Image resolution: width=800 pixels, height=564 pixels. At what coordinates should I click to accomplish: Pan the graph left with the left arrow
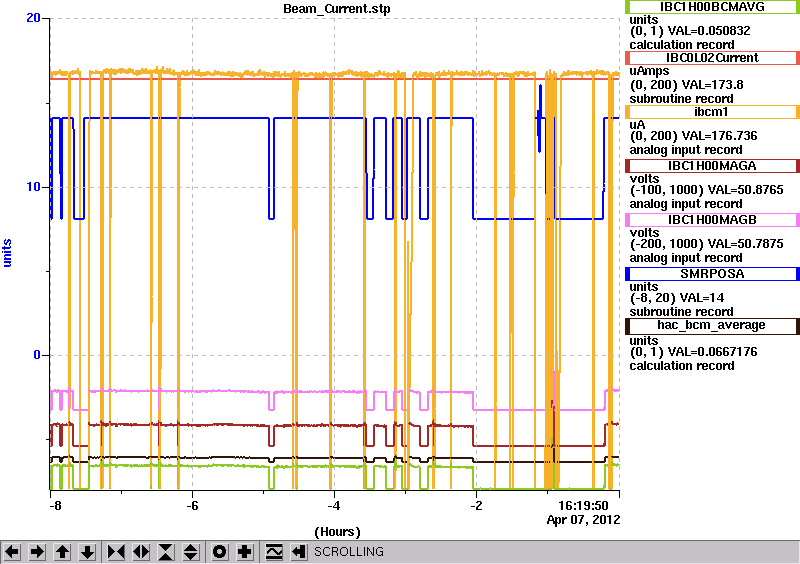[13, 552]
